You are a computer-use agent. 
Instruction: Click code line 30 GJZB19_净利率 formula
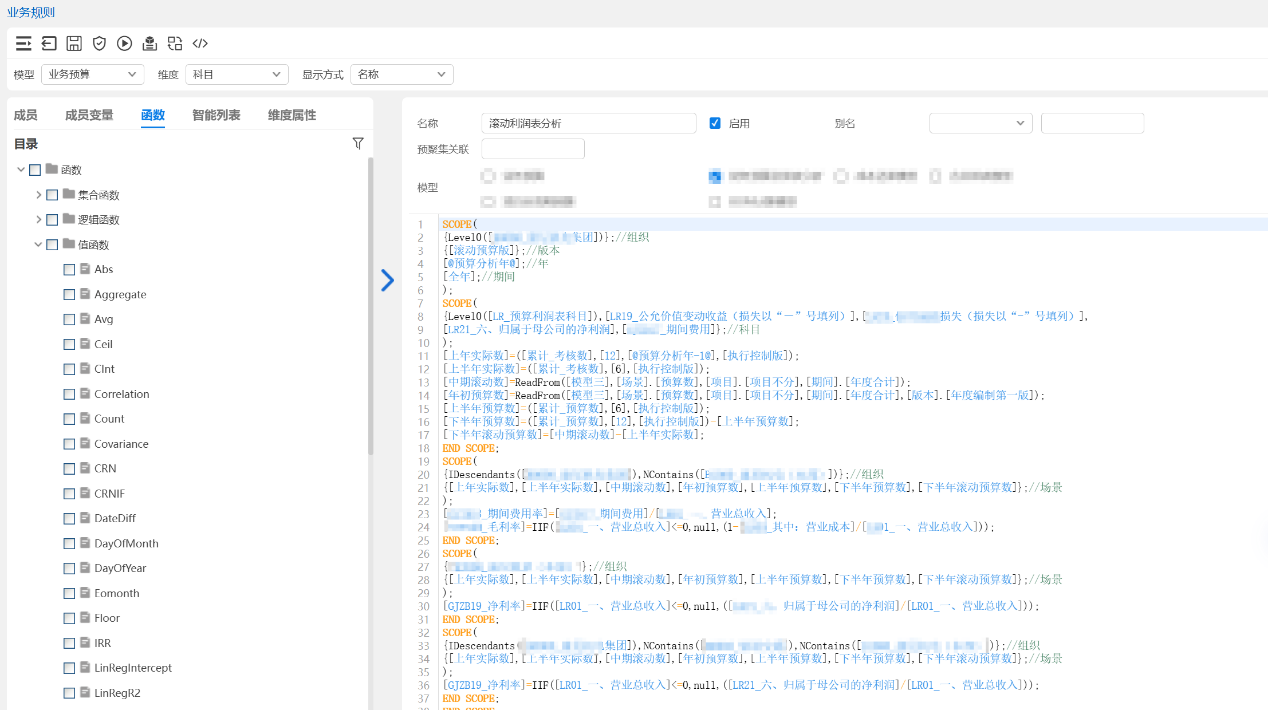(x=741, y=606)
